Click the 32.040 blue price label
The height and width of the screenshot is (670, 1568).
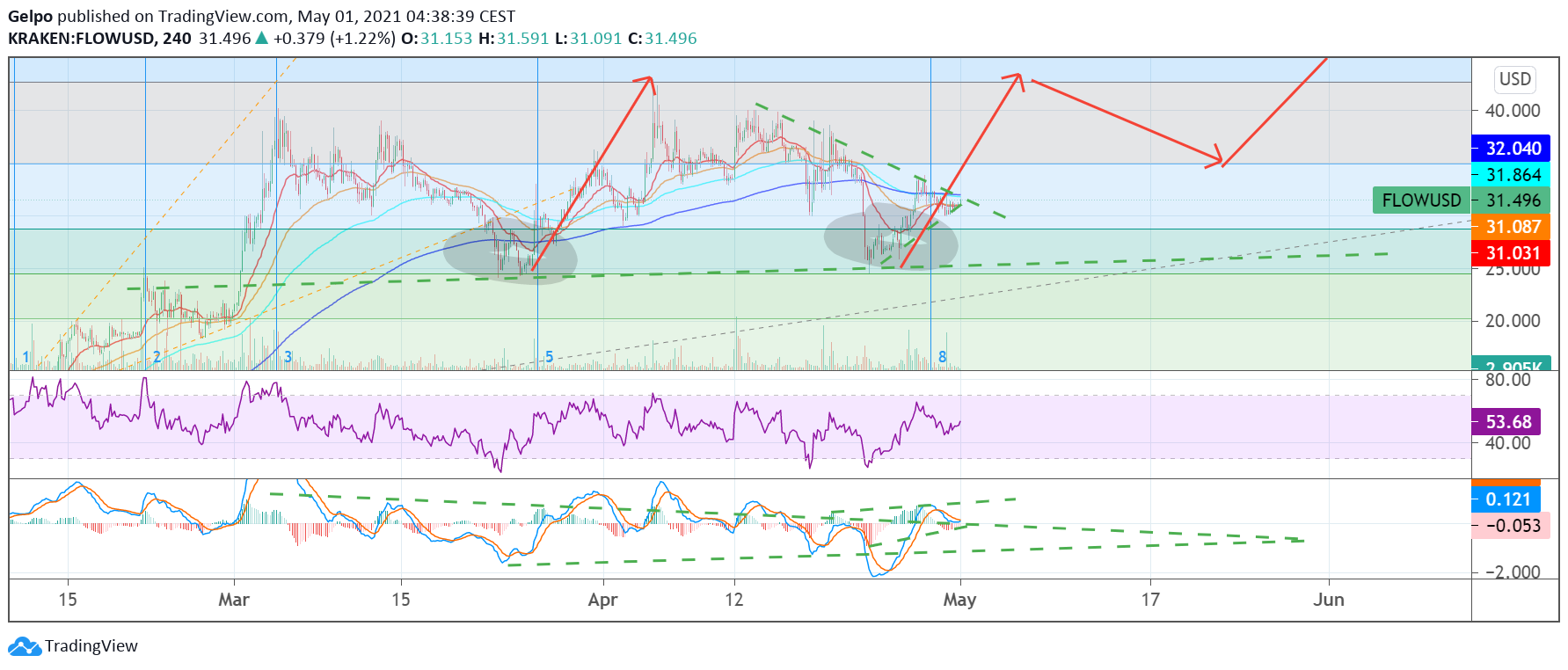point(1512,149)
